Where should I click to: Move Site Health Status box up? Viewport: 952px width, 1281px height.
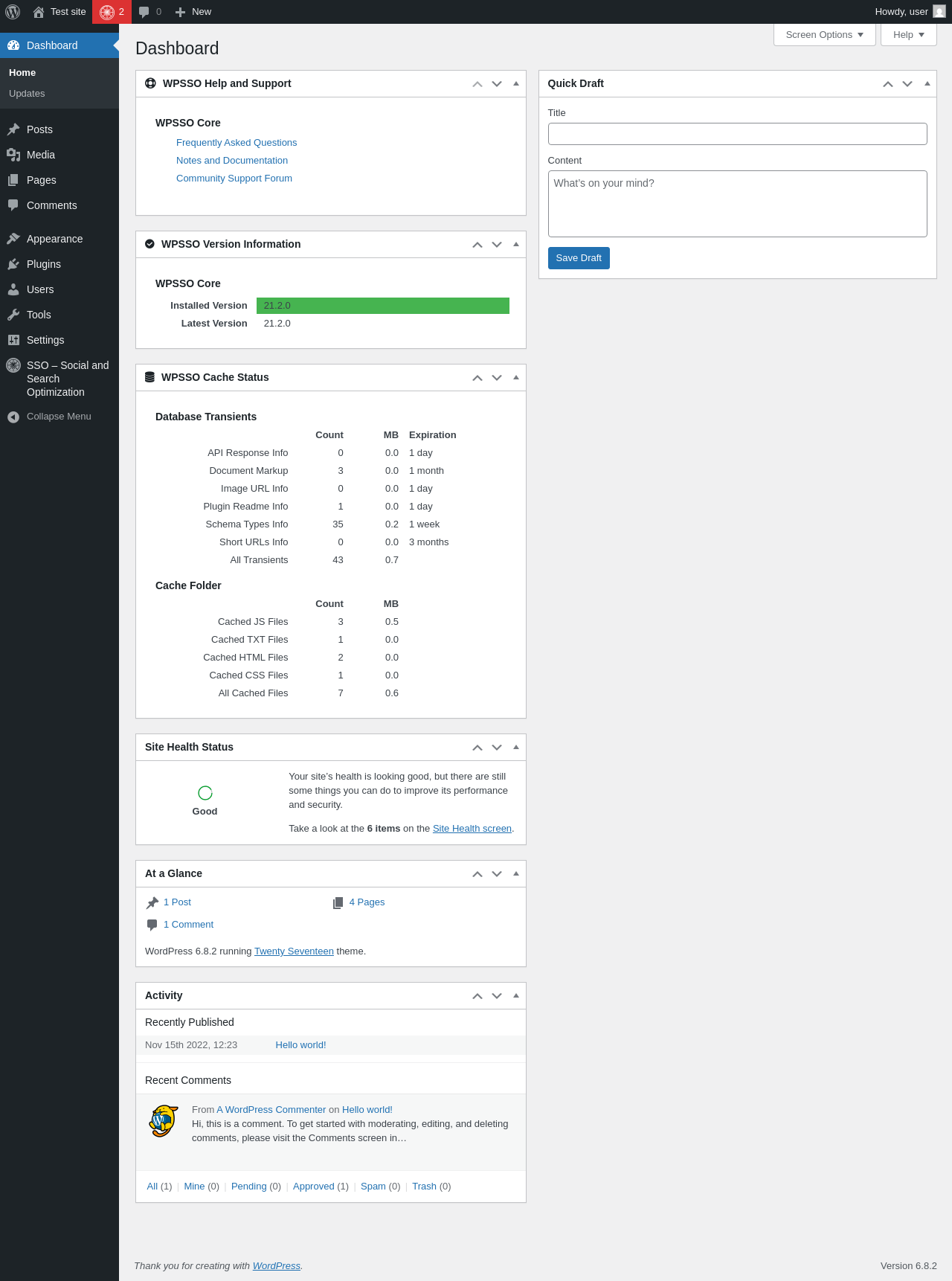pyautogui.click(x=477, y=748)
